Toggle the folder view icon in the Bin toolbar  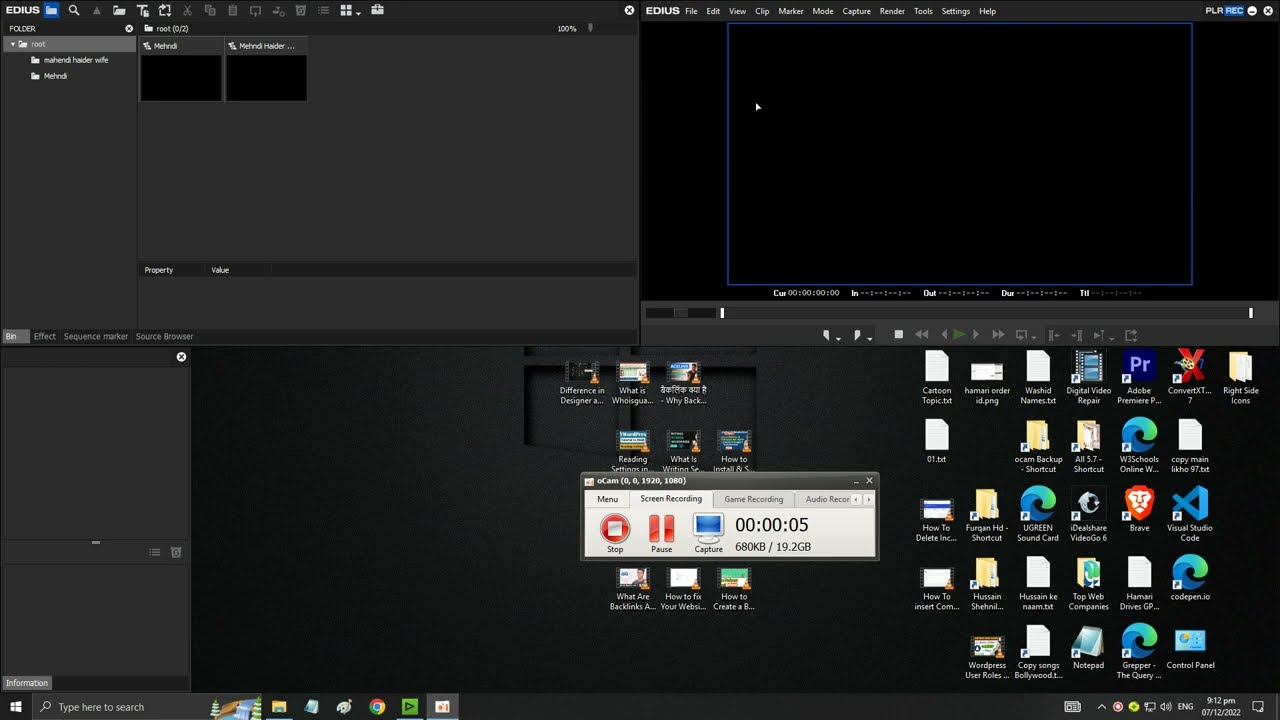(51, 10)
